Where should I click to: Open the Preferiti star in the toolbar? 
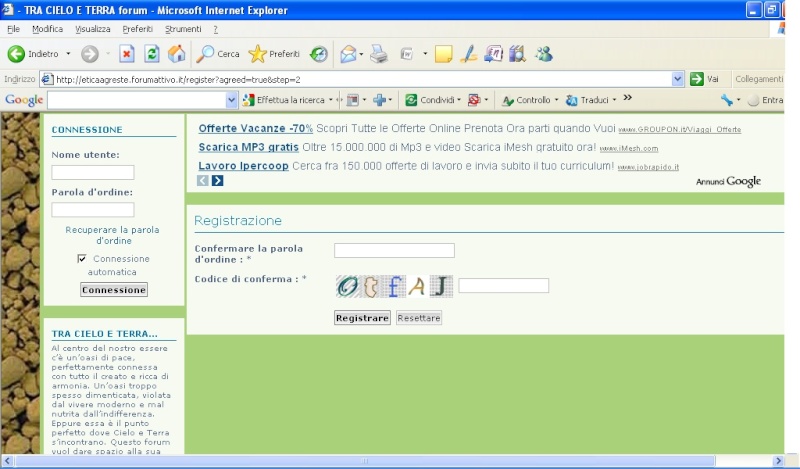(274, 54)
